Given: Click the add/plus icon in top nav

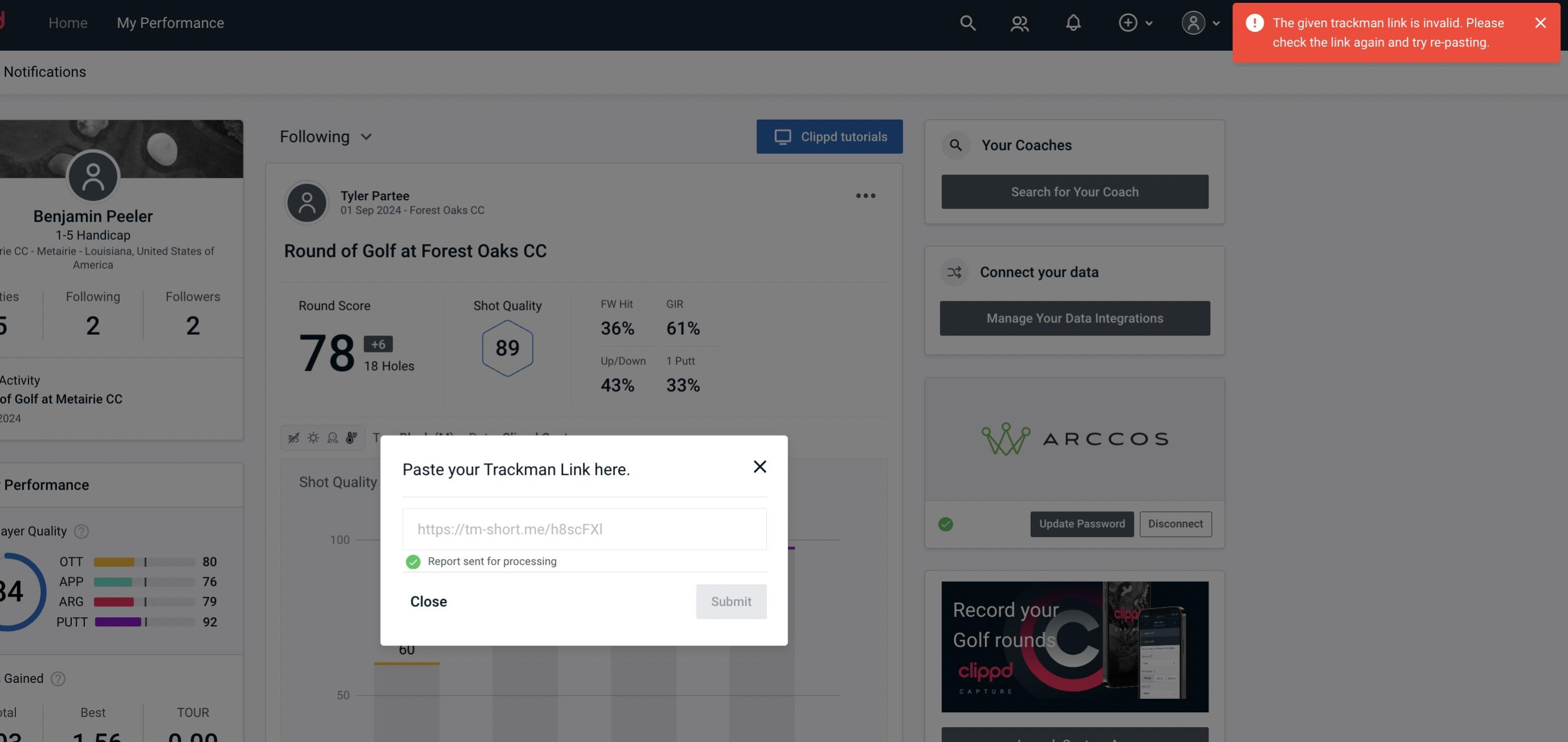Looking at the screenshot, I should pyautogui.click(x=1128, y=22).
